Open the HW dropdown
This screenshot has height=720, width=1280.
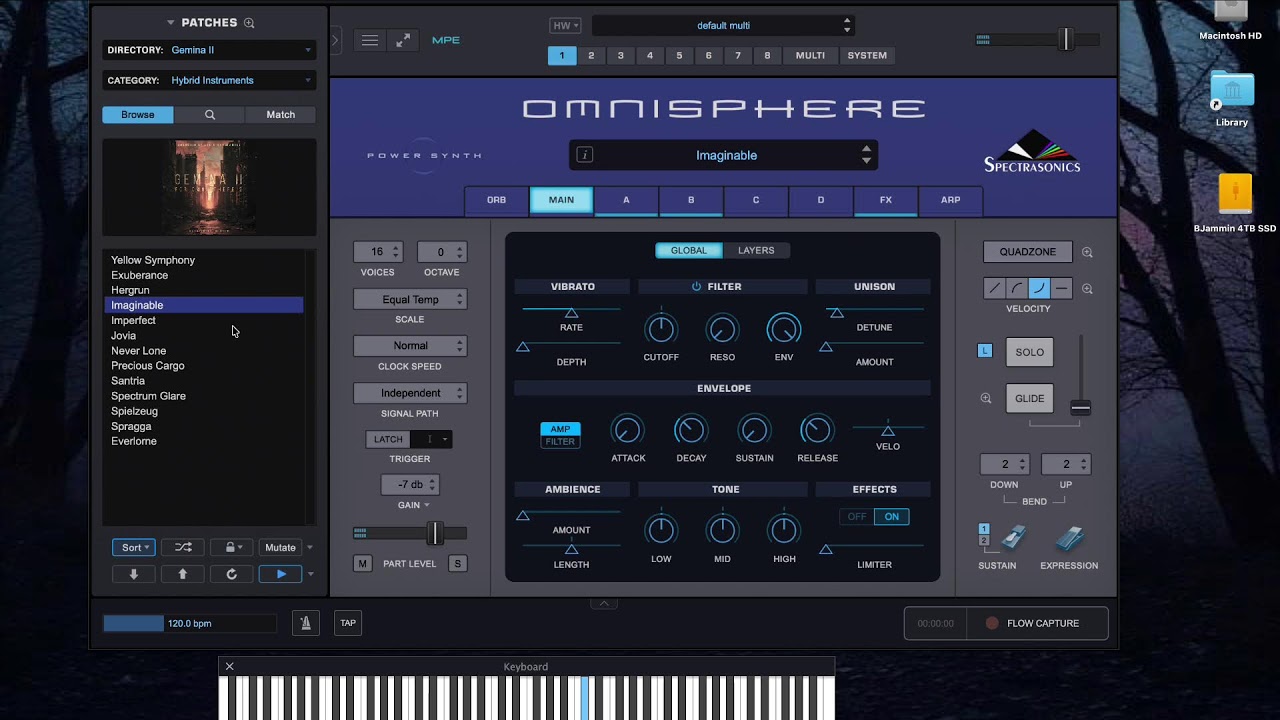click(565, 26)
